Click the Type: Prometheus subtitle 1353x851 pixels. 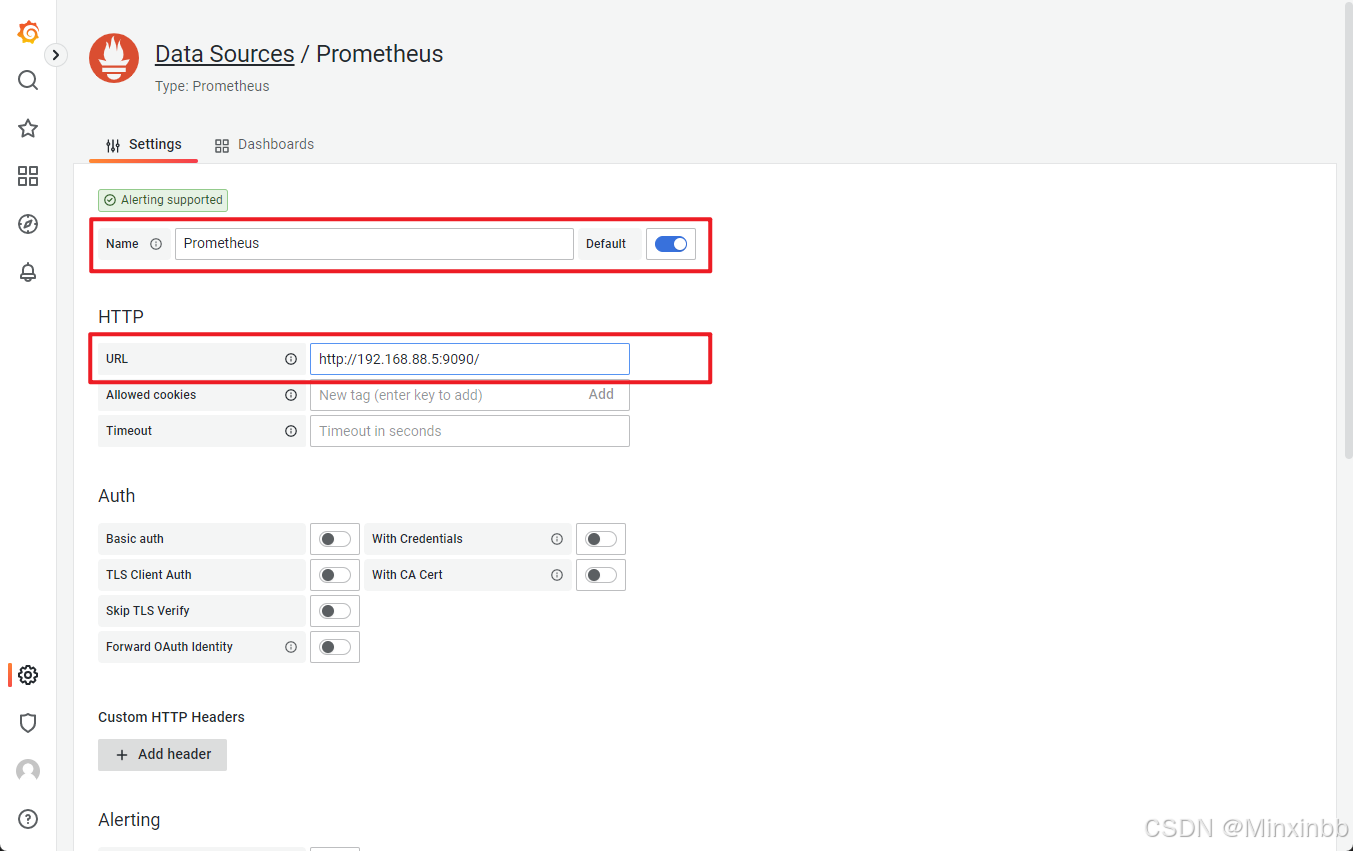[212, 86]
